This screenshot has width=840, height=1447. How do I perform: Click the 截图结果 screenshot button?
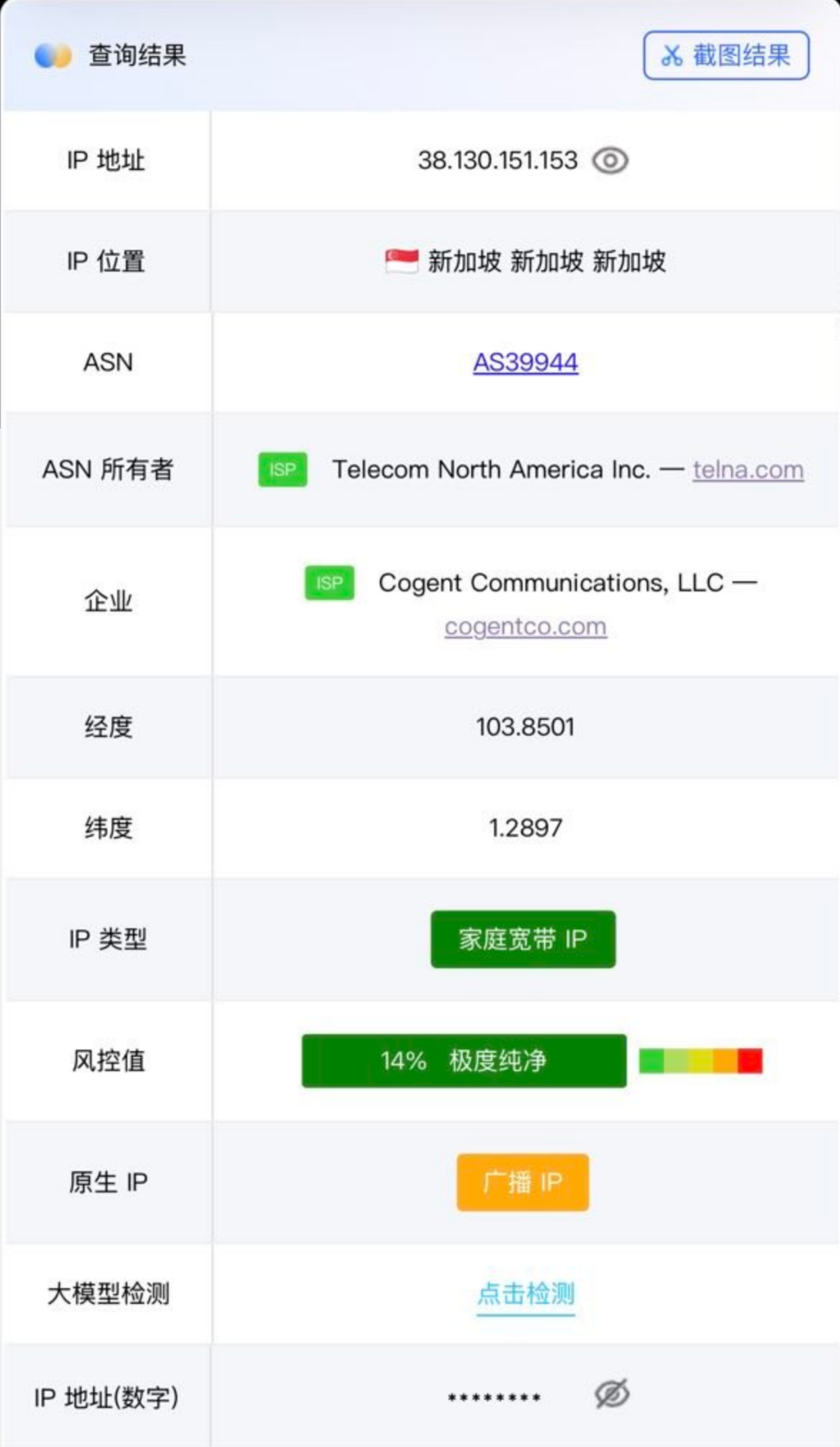(x=726, y=56)
